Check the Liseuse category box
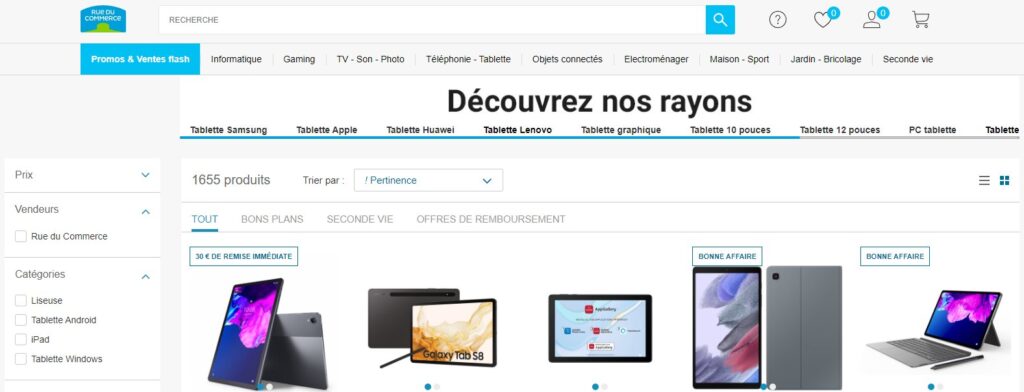 21,301
